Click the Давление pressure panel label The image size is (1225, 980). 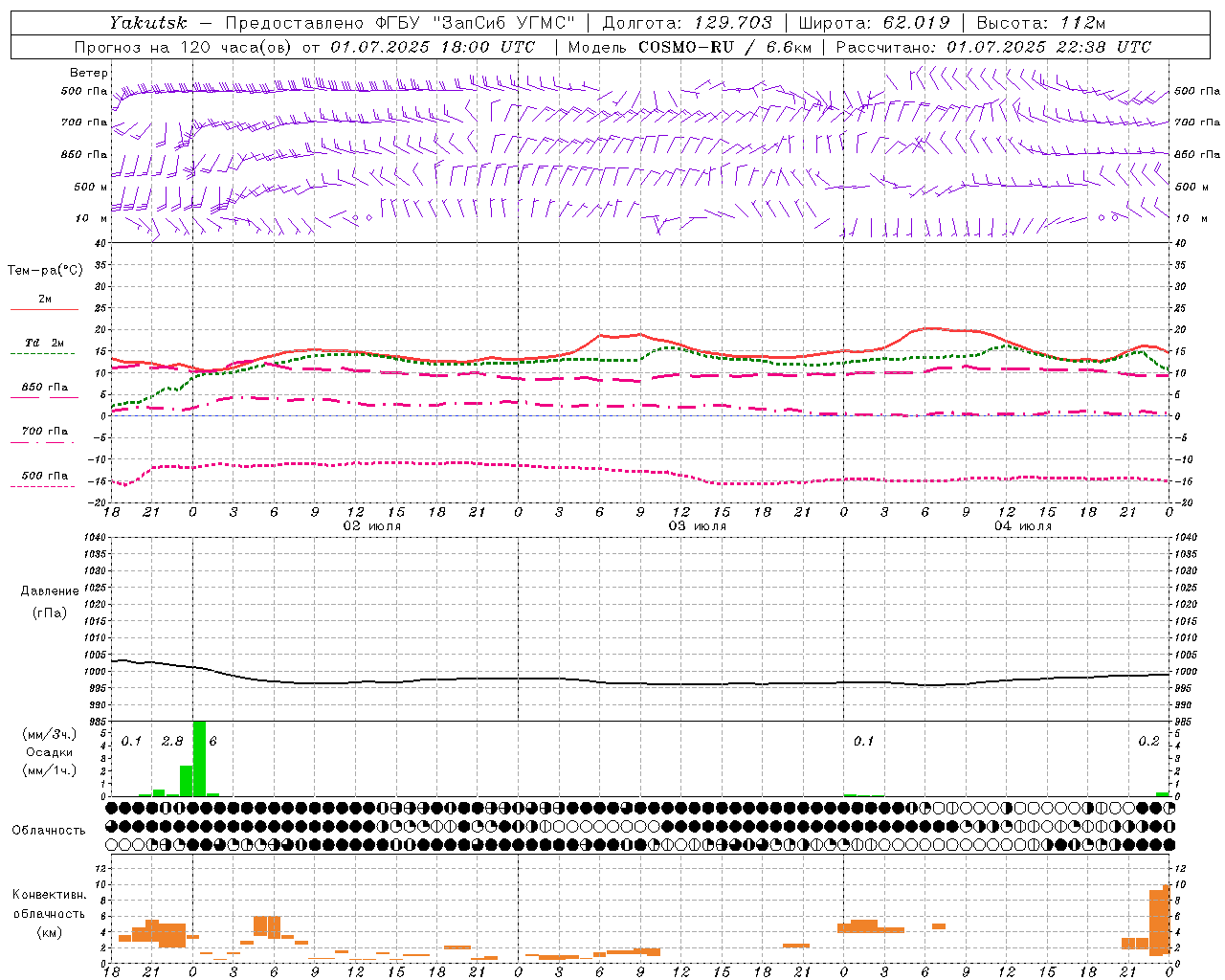tap(50, 591)
